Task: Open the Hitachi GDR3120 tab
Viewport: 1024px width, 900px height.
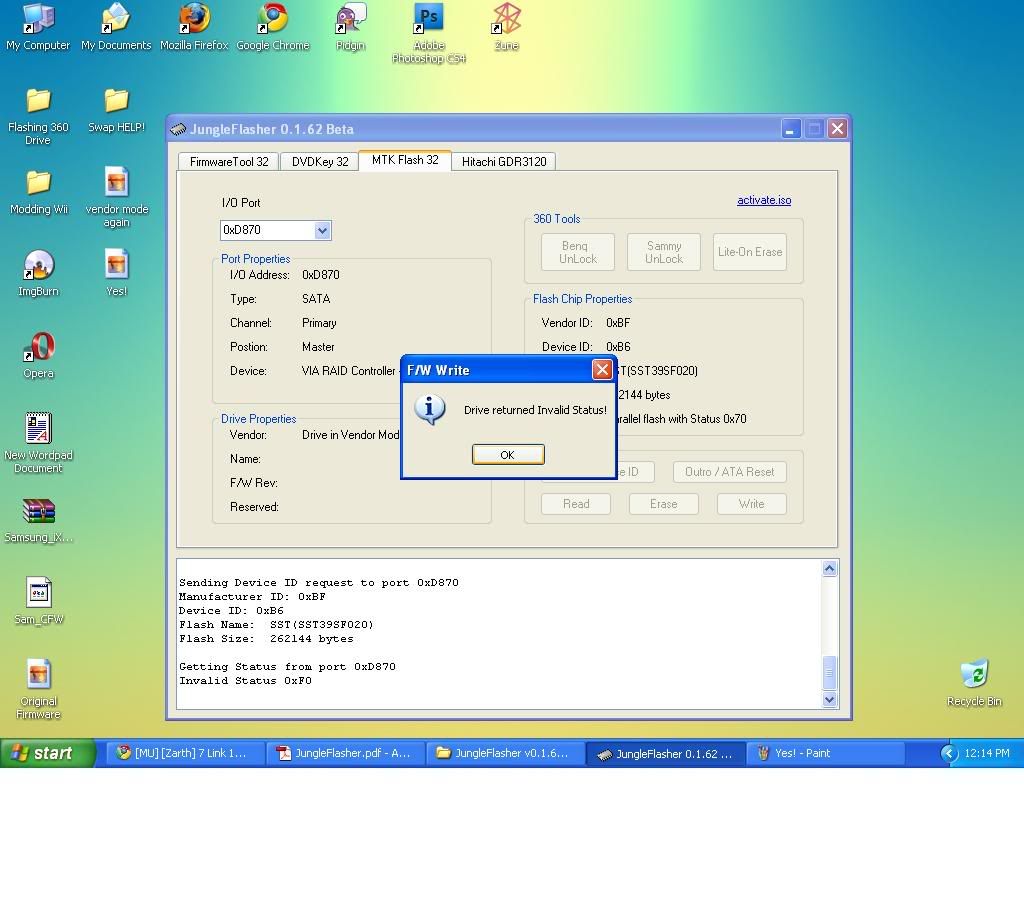Action: (x=504, y=161)
